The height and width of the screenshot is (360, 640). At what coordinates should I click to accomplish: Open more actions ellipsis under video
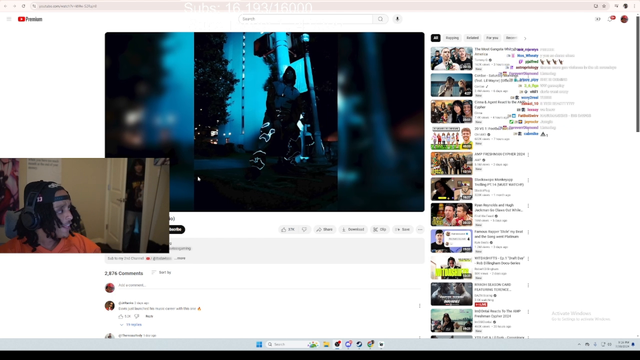(420, 229)
